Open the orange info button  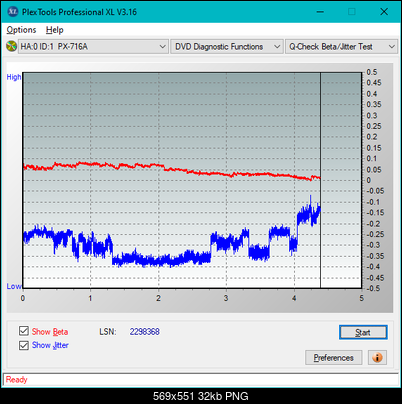pyautogui.click(x=377, y=357)
